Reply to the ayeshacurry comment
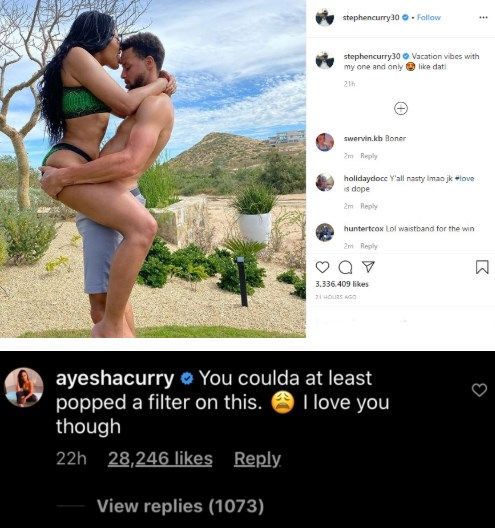Viewport: 495px width, 528px height. point(257,459)
